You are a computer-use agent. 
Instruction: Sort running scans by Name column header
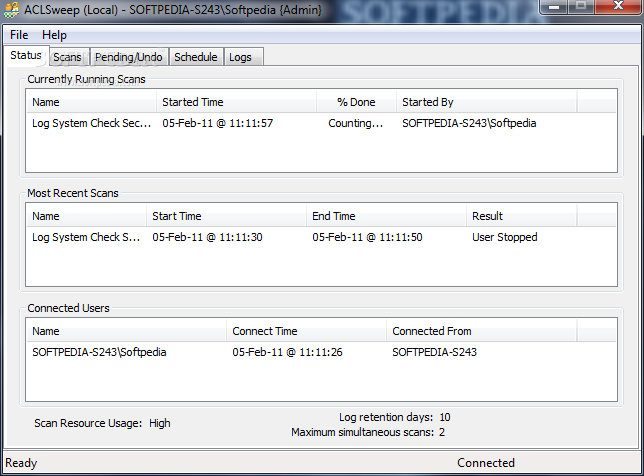coord(91,102)
